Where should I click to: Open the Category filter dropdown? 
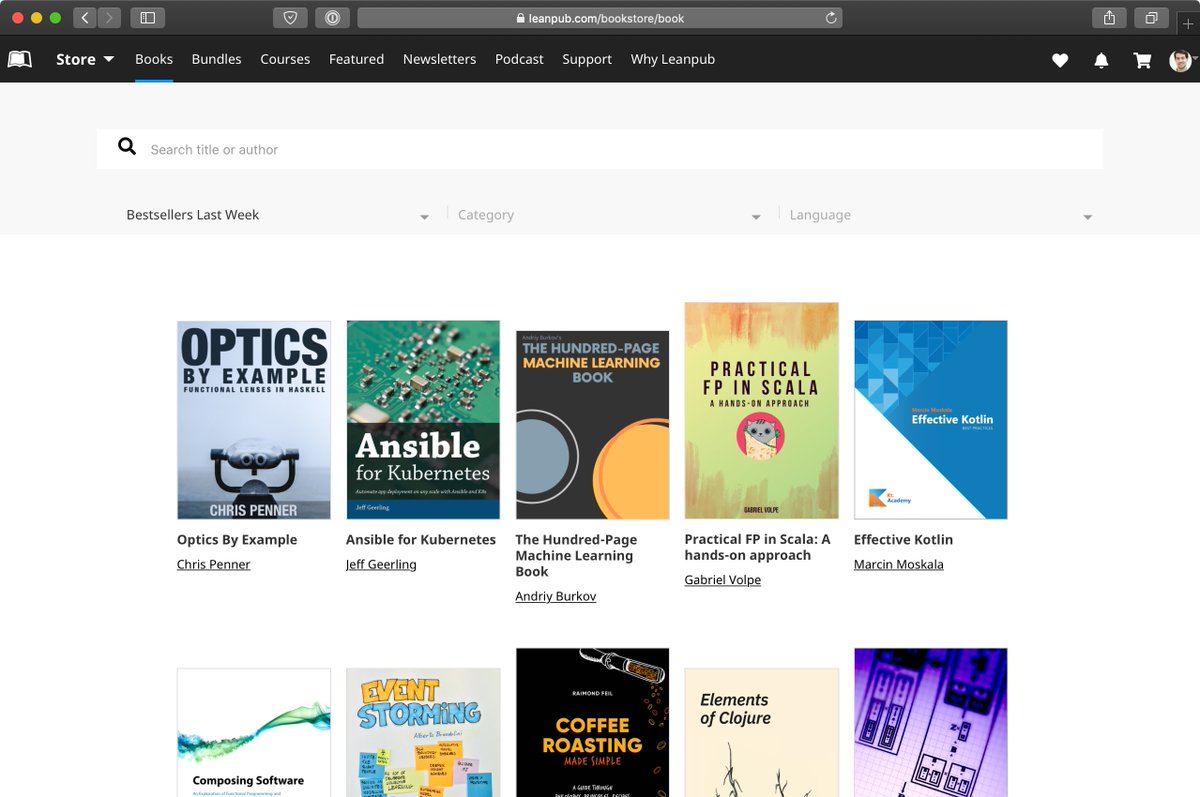[x=609, y=215]
